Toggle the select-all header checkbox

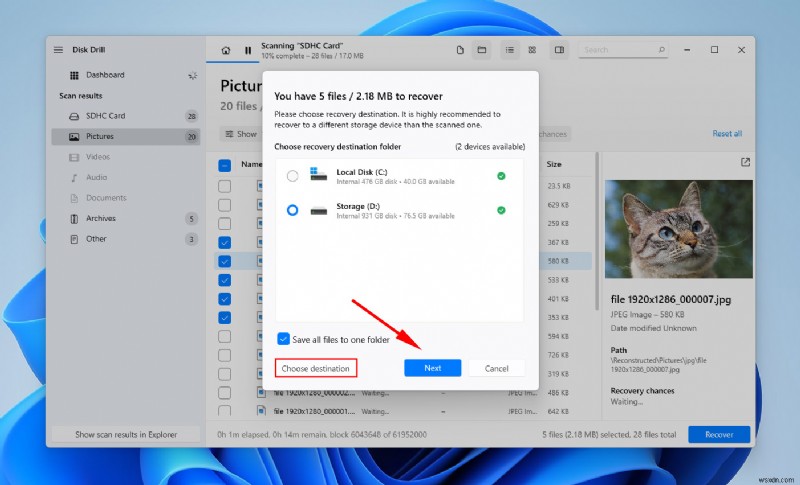224,165
